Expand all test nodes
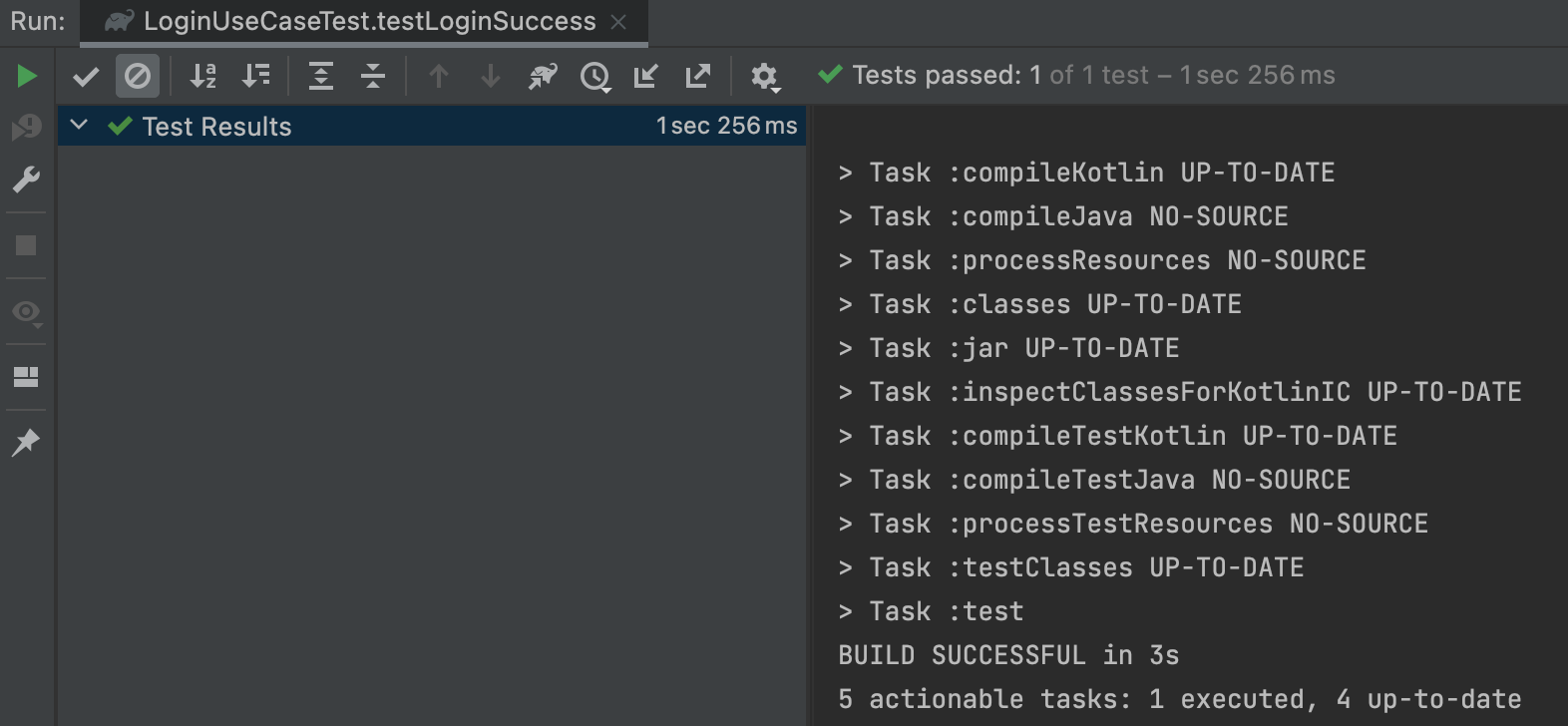Screen dimensions: 1568x726 click(x=321, y=76)
